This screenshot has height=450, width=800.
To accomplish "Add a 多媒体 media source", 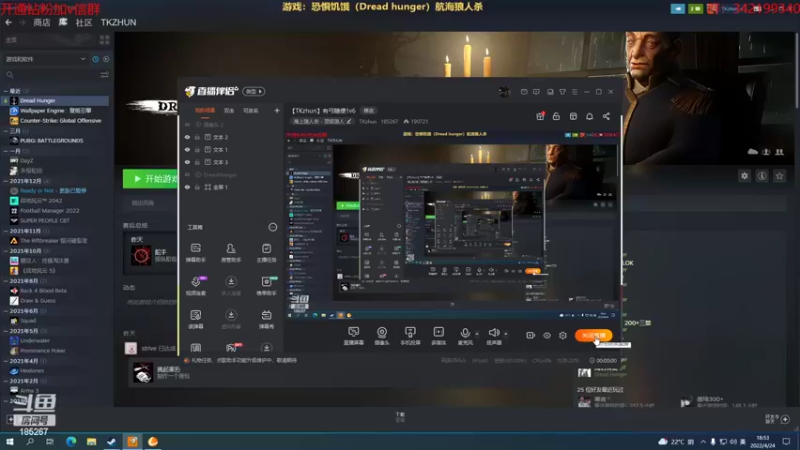I will [x=438, y=336].
